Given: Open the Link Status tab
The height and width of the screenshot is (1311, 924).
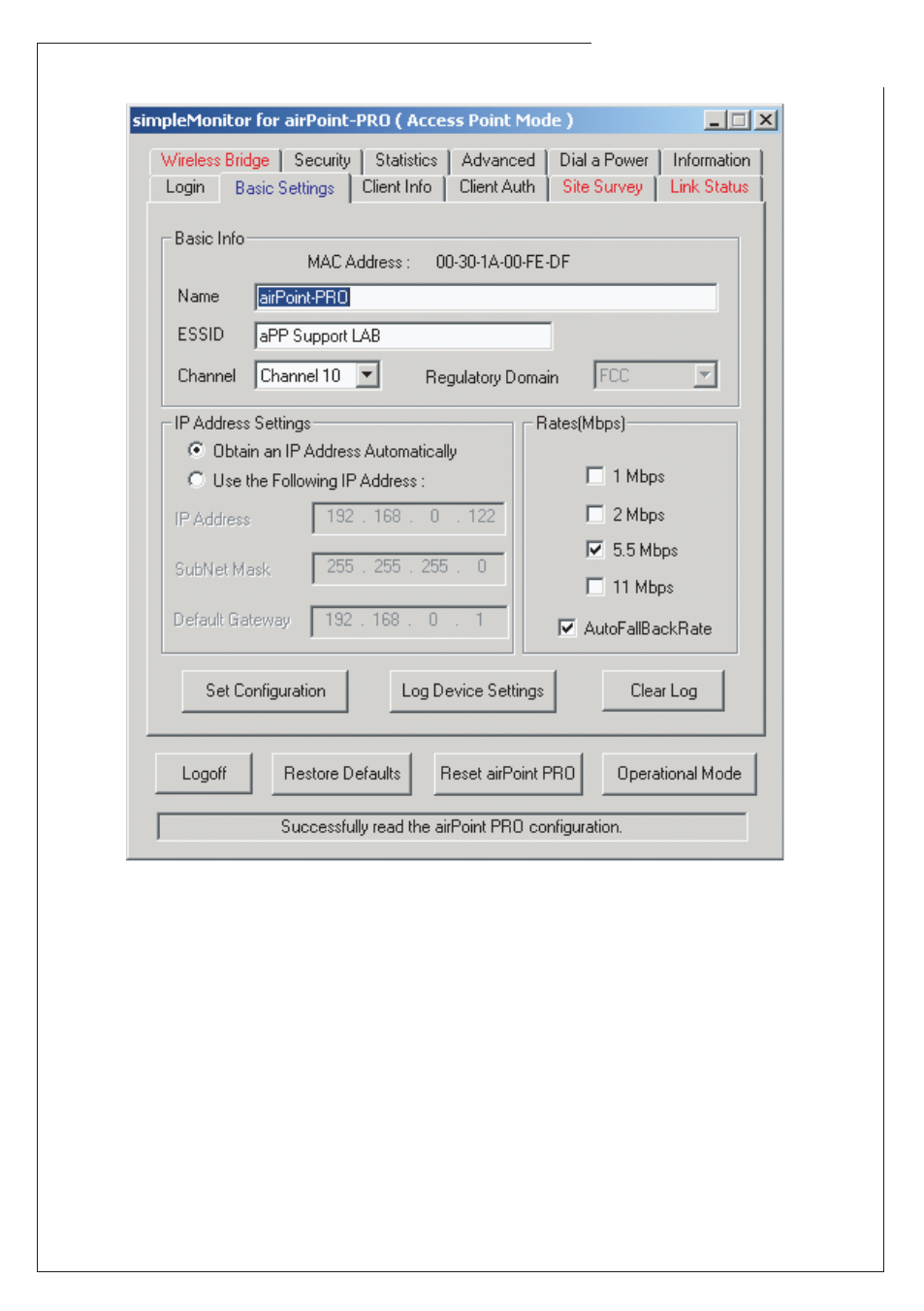Looking at the screenshot, I should point(710,187).
